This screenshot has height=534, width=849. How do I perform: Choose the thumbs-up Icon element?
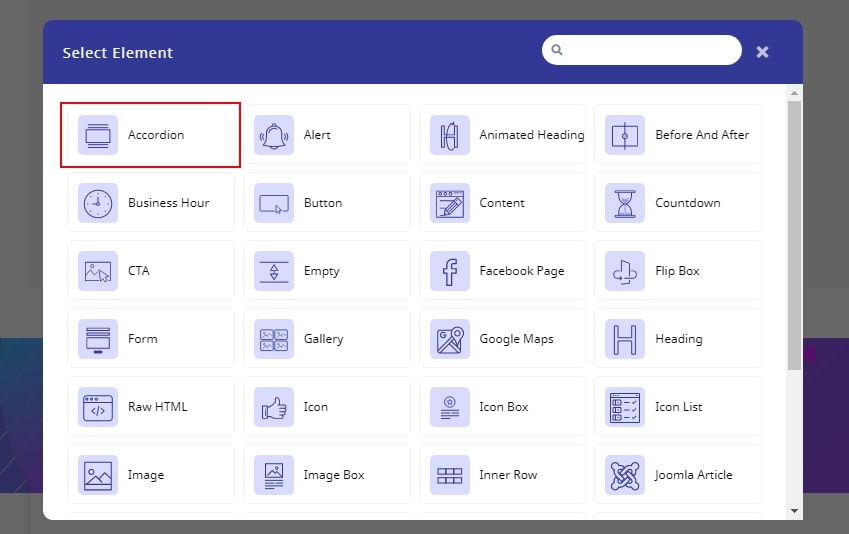274,407
